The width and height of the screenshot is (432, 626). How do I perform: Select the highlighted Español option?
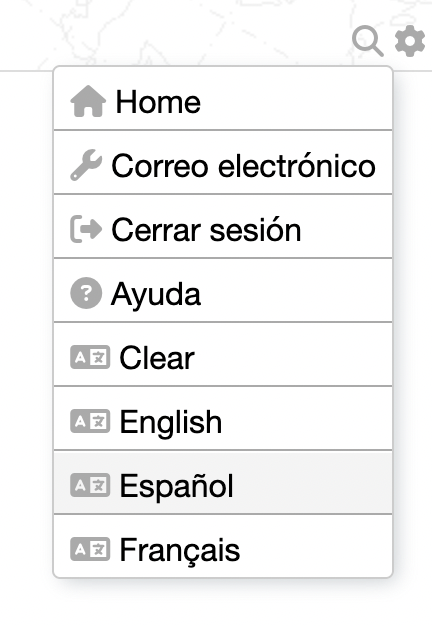point(223,482)
